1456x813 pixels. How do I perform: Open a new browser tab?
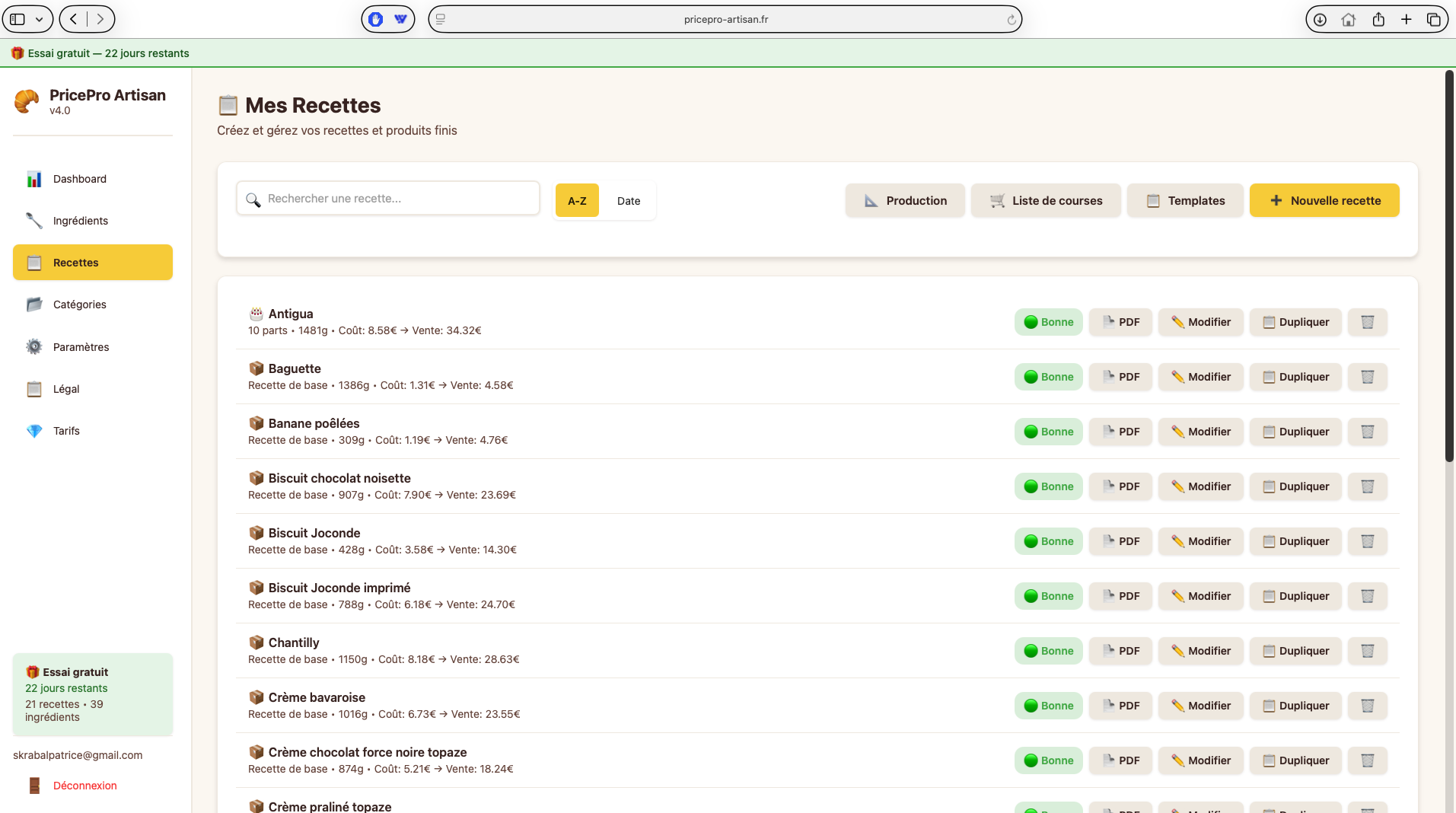(1407, 20)
